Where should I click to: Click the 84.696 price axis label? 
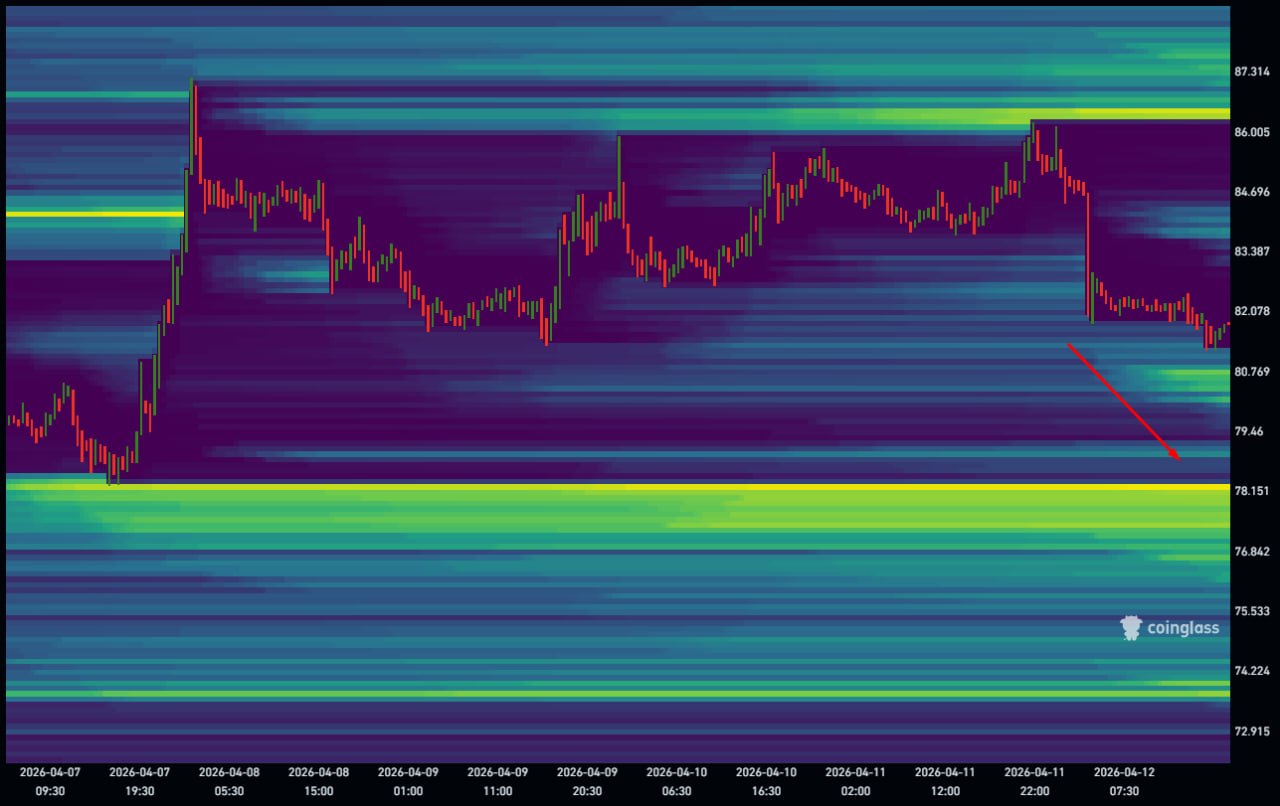tap(1252, 192)
